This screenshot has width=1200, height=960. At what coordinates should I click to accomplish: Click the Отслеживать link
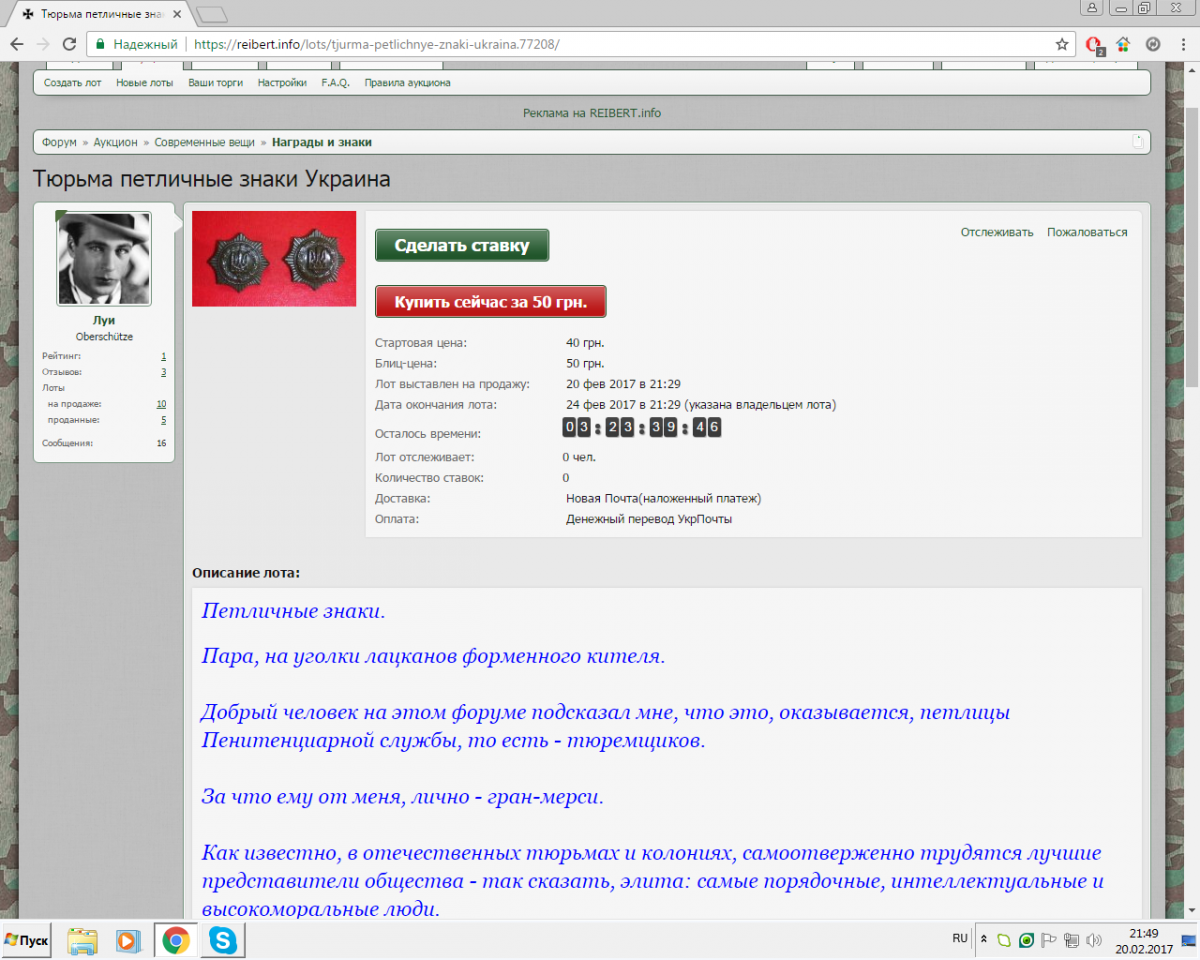[996, 232]
